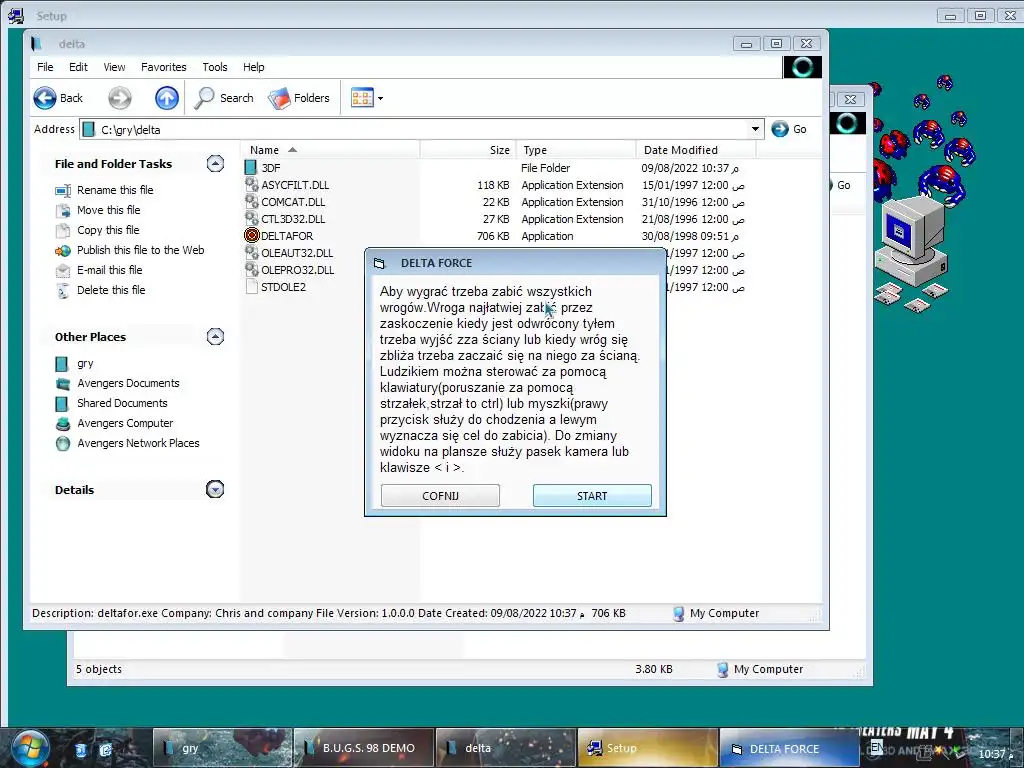
Task: Click Copy this file
Action: (x=108, y=230)
